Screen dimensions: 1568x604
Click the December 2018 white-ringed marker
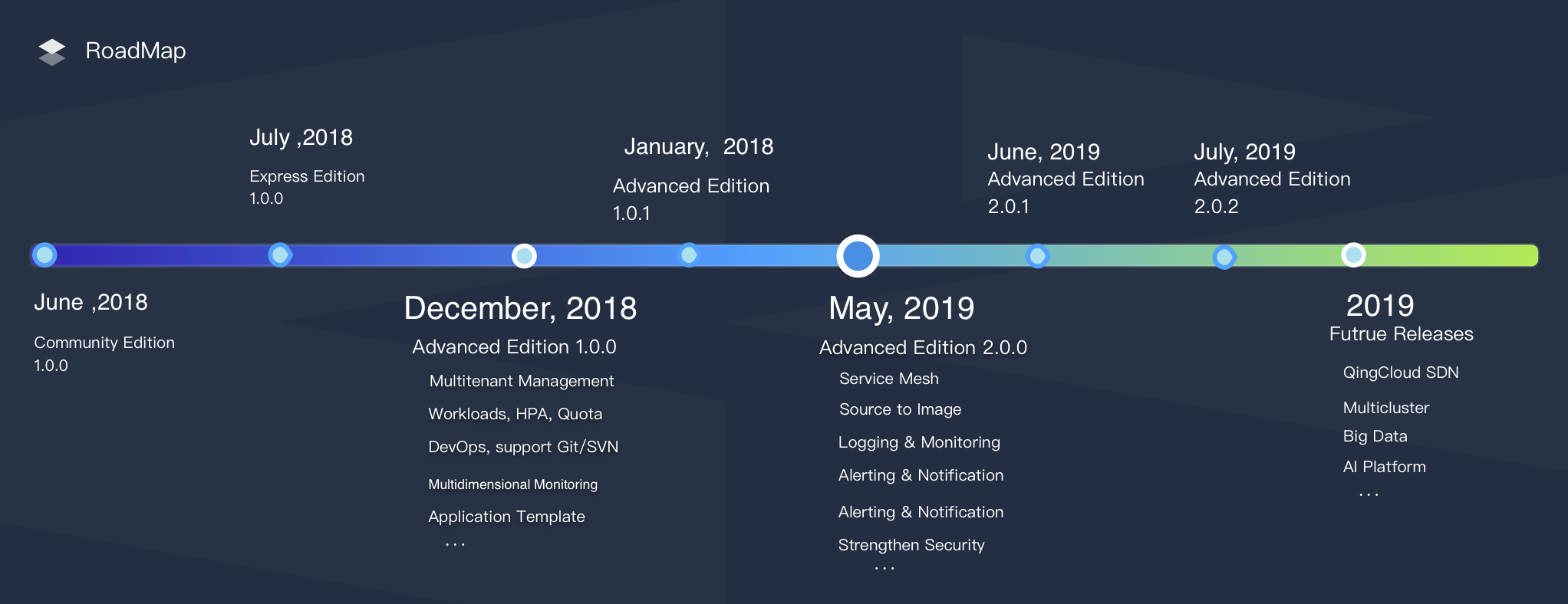click(x=524, y=255)
